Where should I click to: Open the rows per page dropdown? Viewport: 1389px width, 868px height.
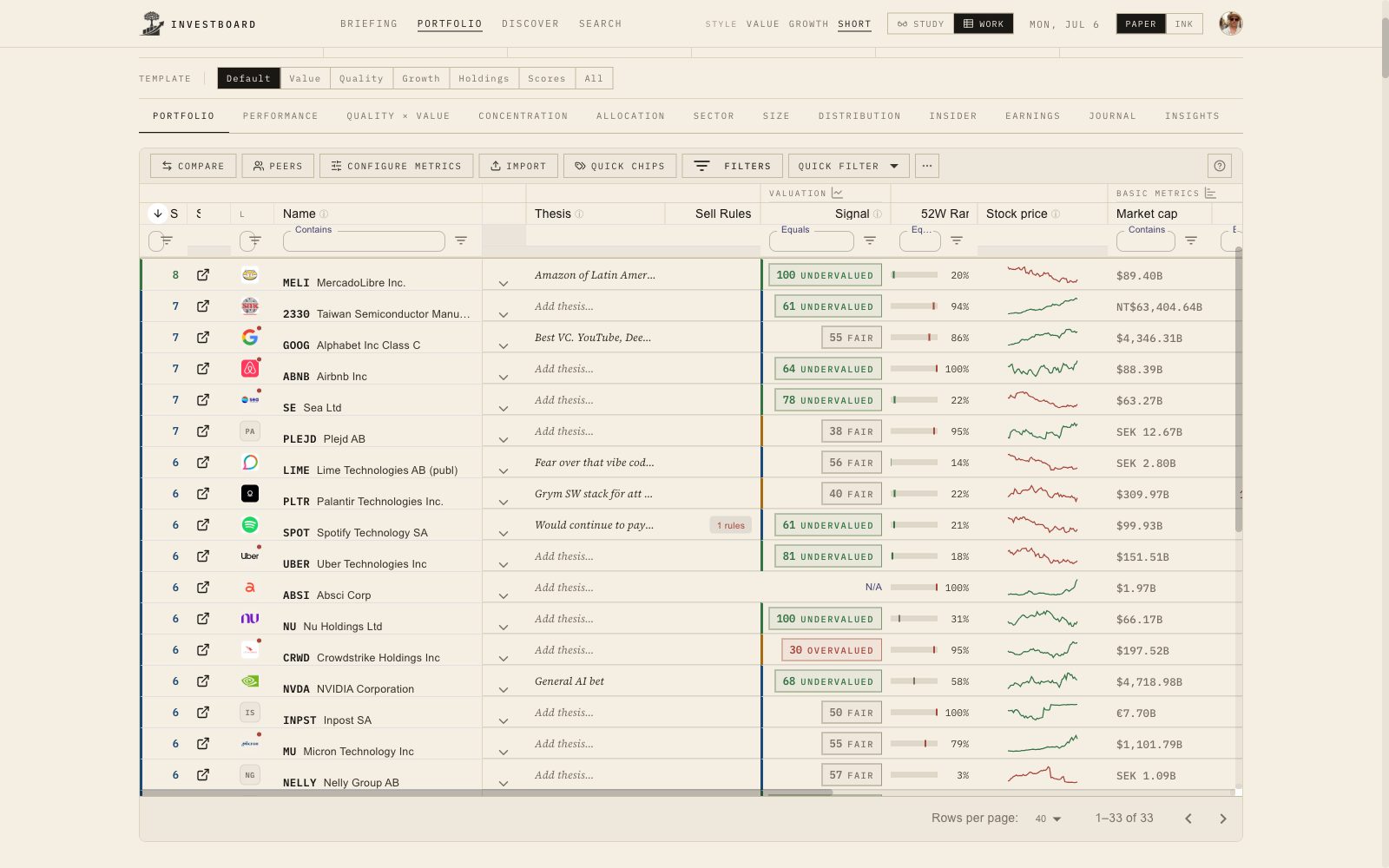pos(1048,819)
